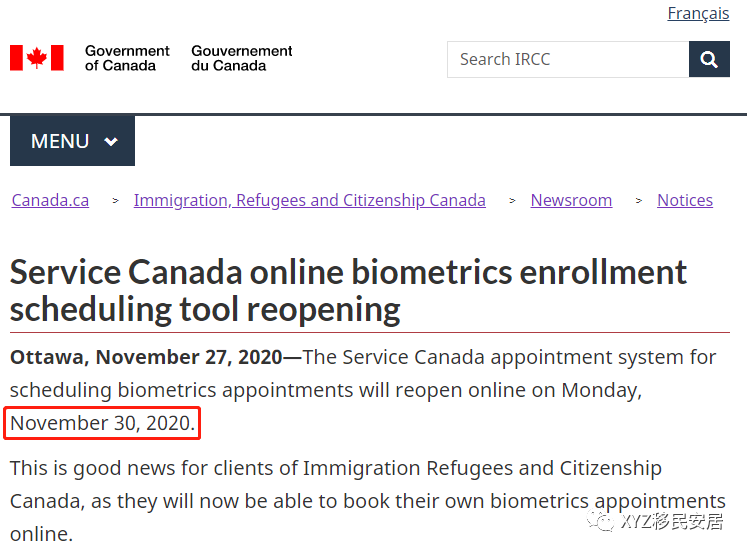Click the biometrics enrollment page heading
This screenshot has width=747, height=553.
point(348,290)
